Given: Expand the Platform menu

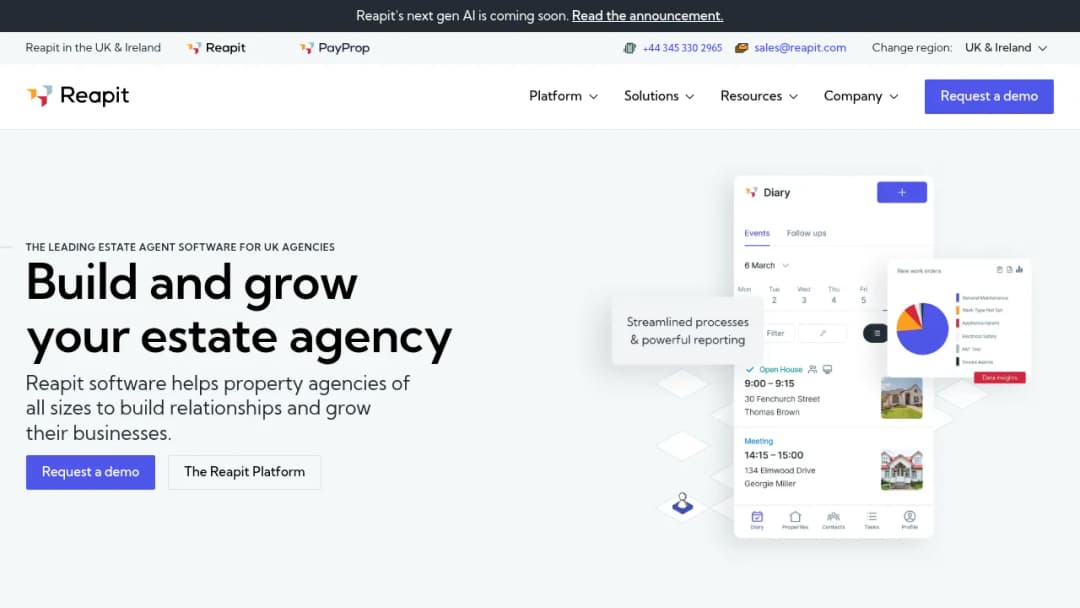Looking at the screenshot, I should click(x=563, y=96).
